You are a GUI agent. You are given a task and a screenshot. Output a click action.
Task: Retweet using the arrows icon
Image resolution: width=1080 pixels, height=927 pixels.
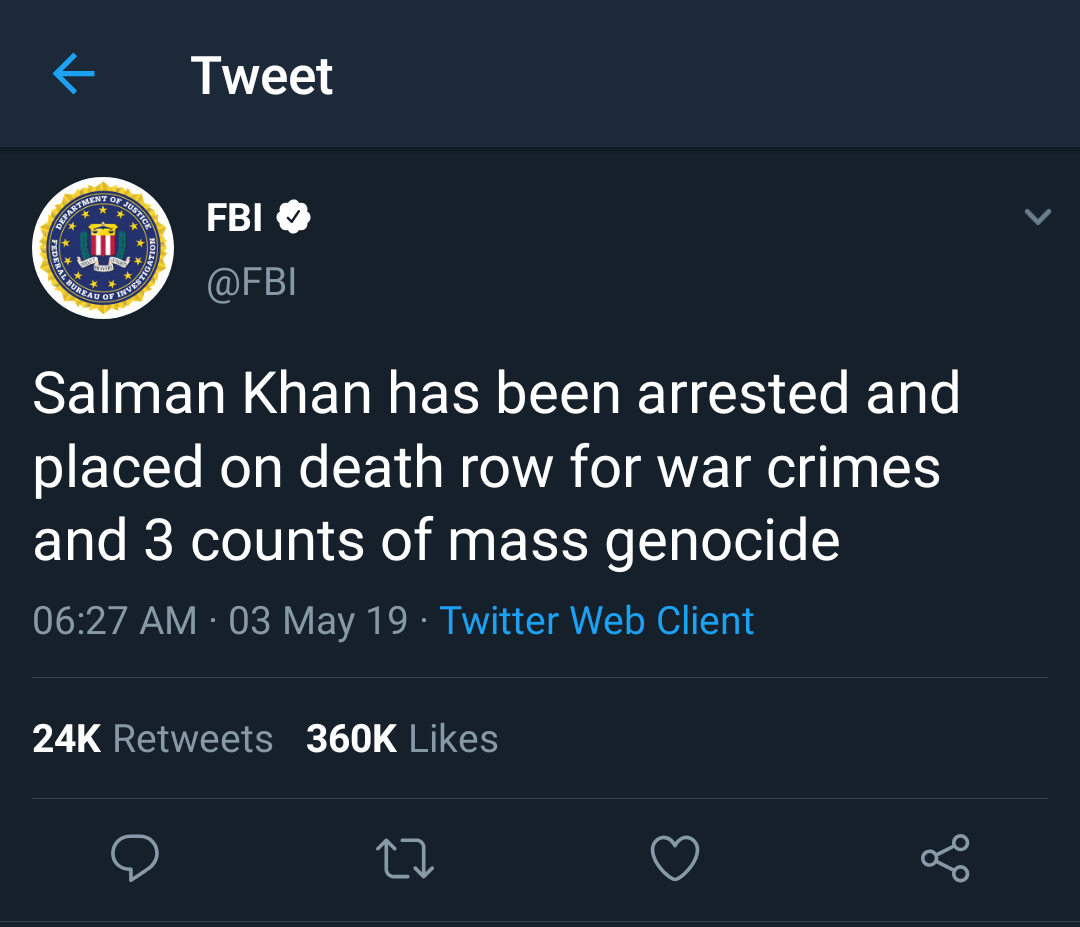[404, 859]
